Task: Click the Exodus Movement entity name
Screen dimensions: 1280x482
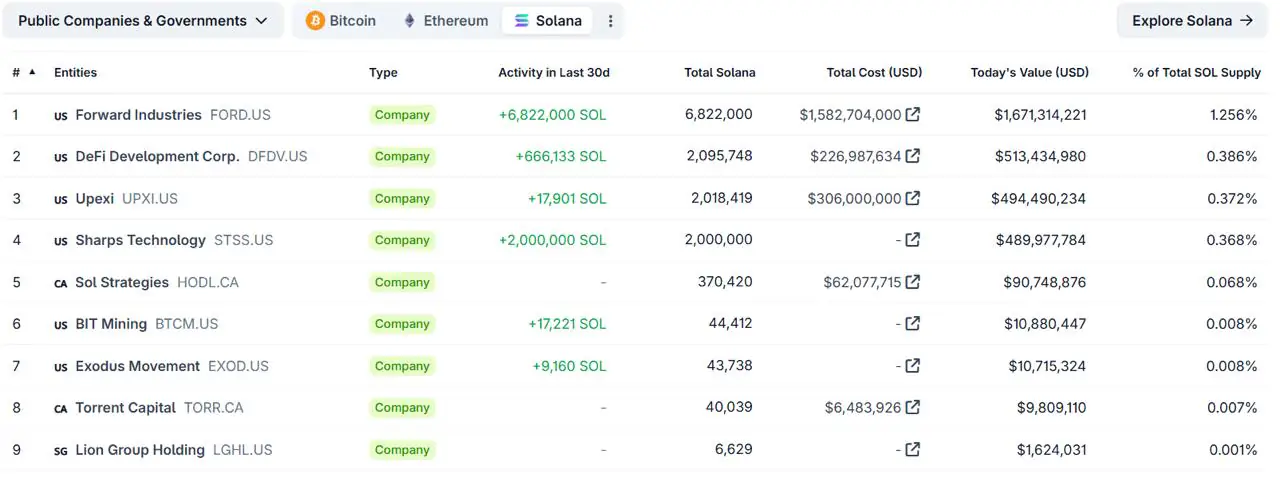Action: click(x=137, y=366)
